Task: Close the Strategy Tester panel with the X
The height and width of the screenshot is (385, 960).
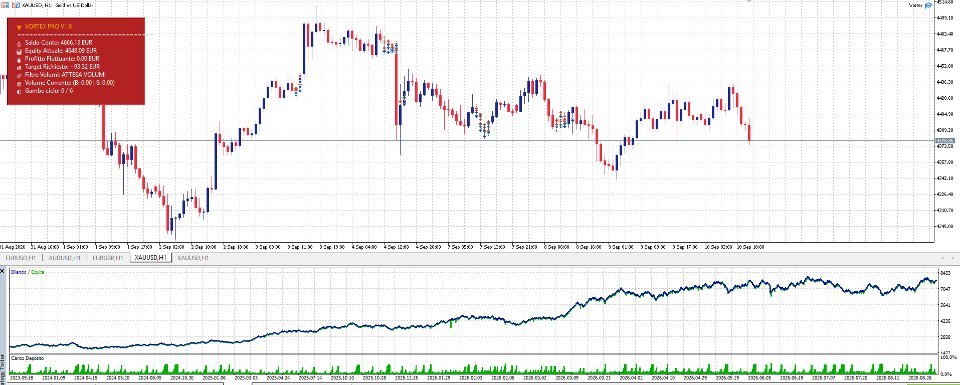Action: coord(2,270)
